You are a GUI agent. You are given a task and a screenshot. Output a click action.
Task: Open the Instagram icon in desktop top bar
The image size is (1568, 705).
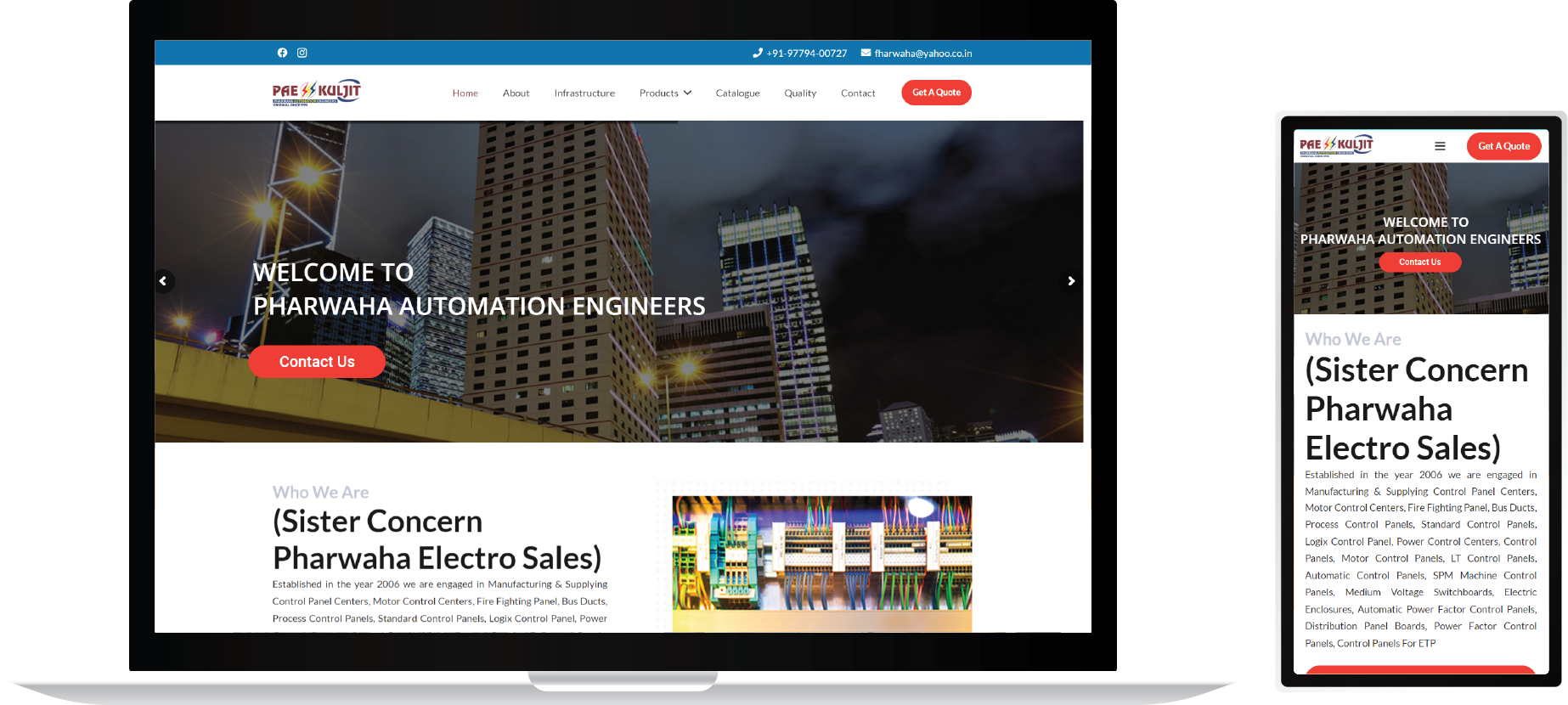[302, 53]
